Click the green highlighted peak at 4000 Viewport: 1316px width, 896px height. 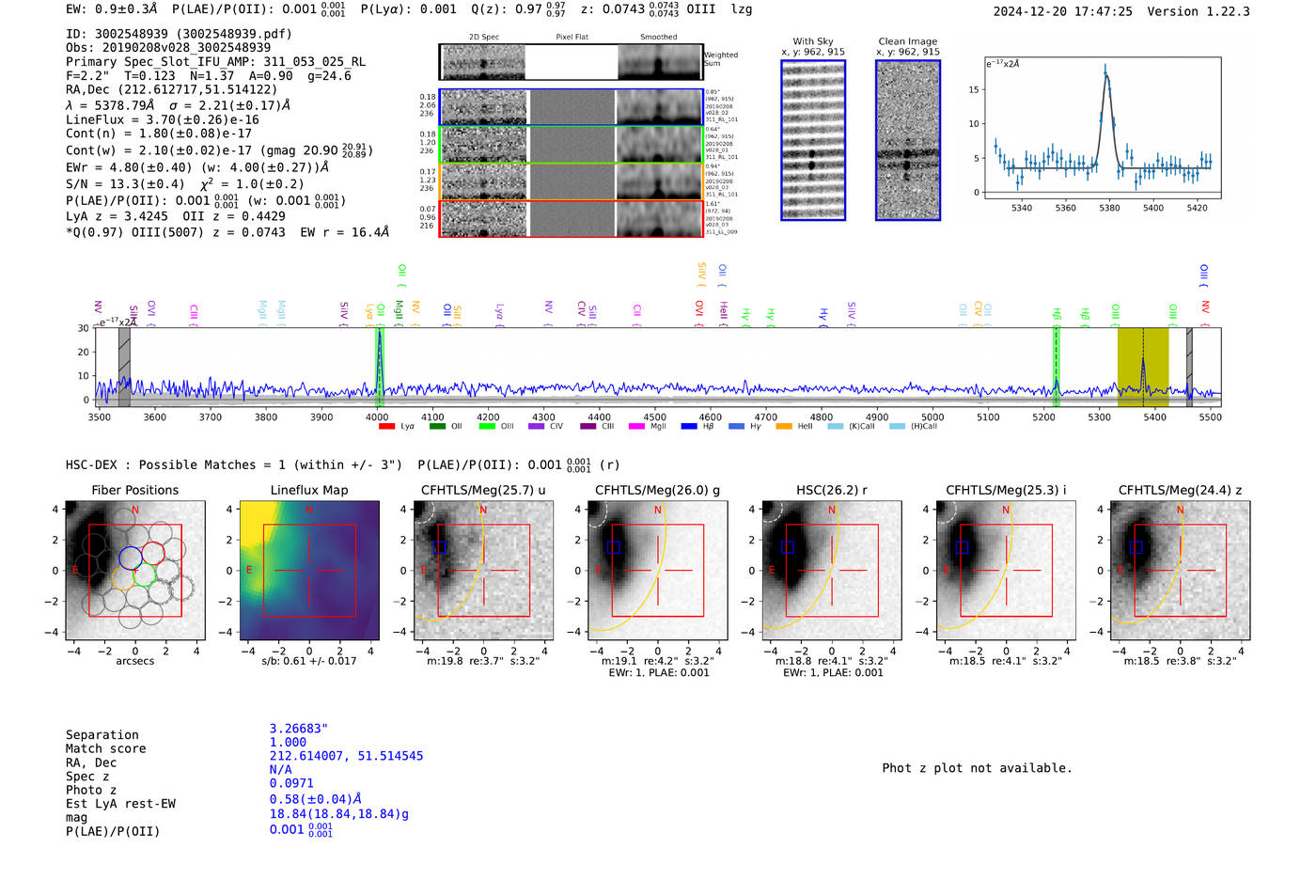380,367
